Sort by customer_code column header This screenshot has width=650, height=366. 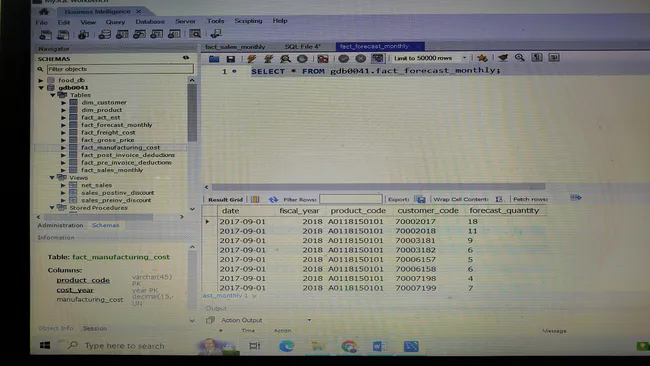428,211
